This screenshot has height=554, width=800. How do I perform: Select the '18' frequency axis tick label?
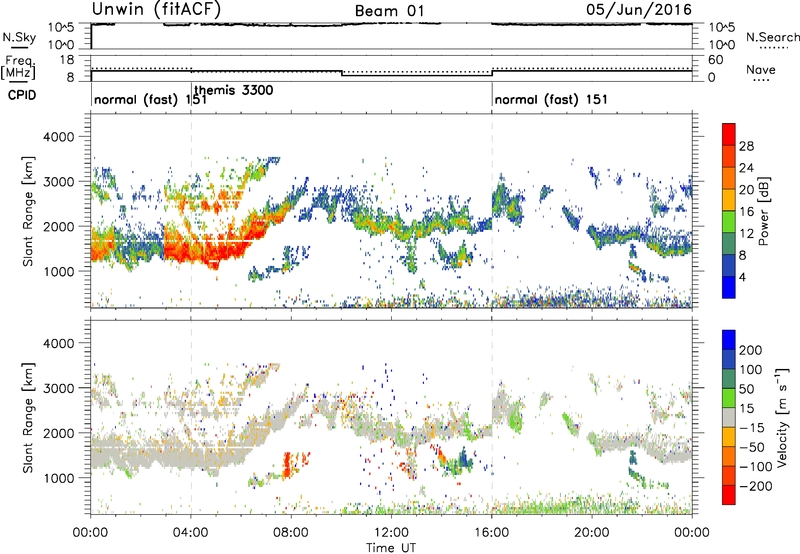67,60
